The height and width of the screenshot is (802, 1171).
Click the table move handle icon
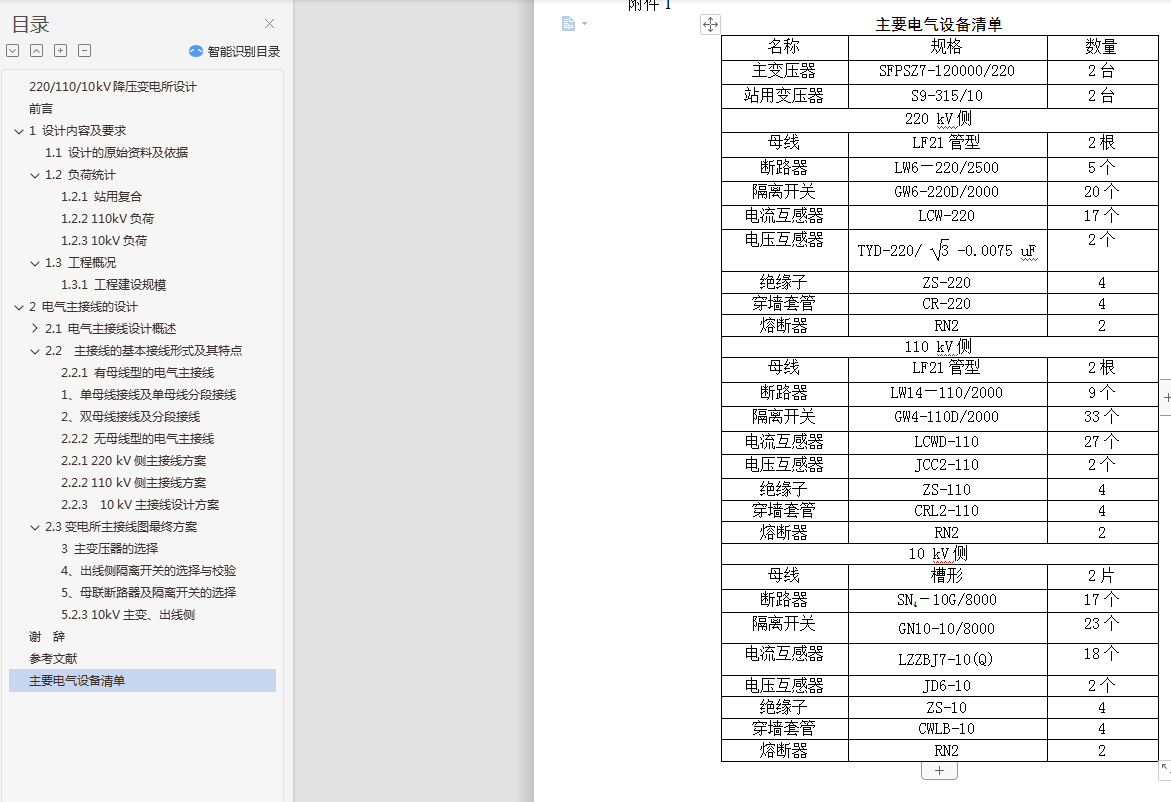tap(710, 25)
